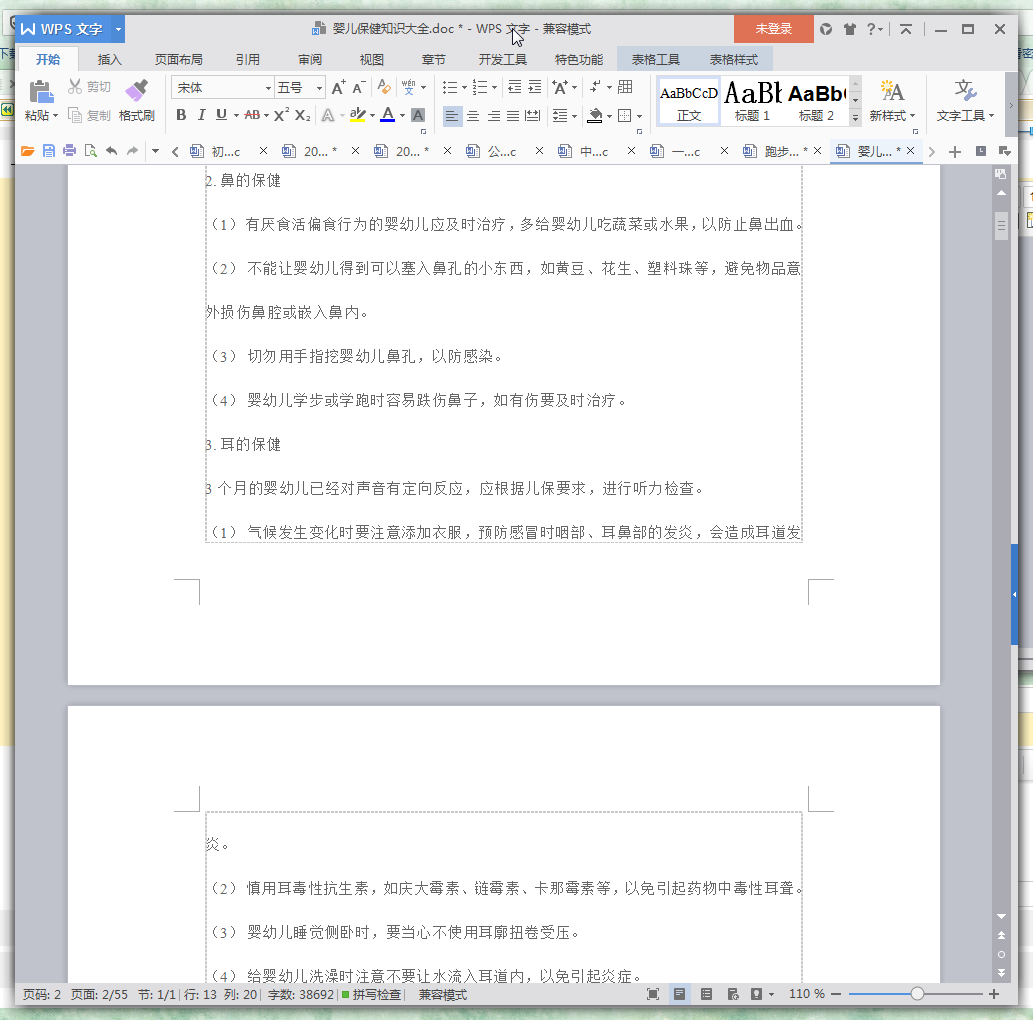1033x1020 pixels.
Task: Switch to the 插入 ribbon tab
Action: [x=109, y=59]
